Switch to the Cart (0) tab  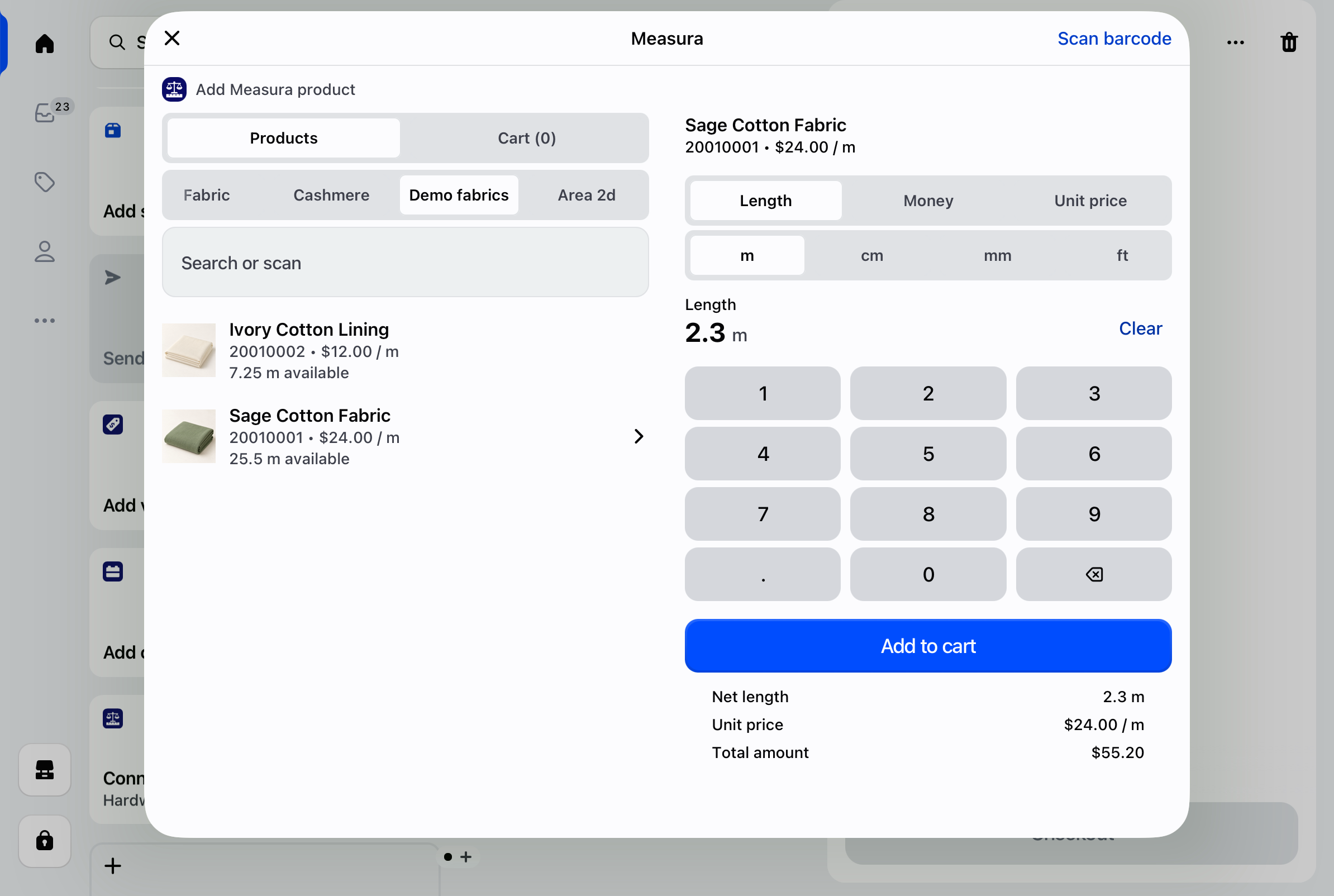pyautogui.click(x=527, y=138)
